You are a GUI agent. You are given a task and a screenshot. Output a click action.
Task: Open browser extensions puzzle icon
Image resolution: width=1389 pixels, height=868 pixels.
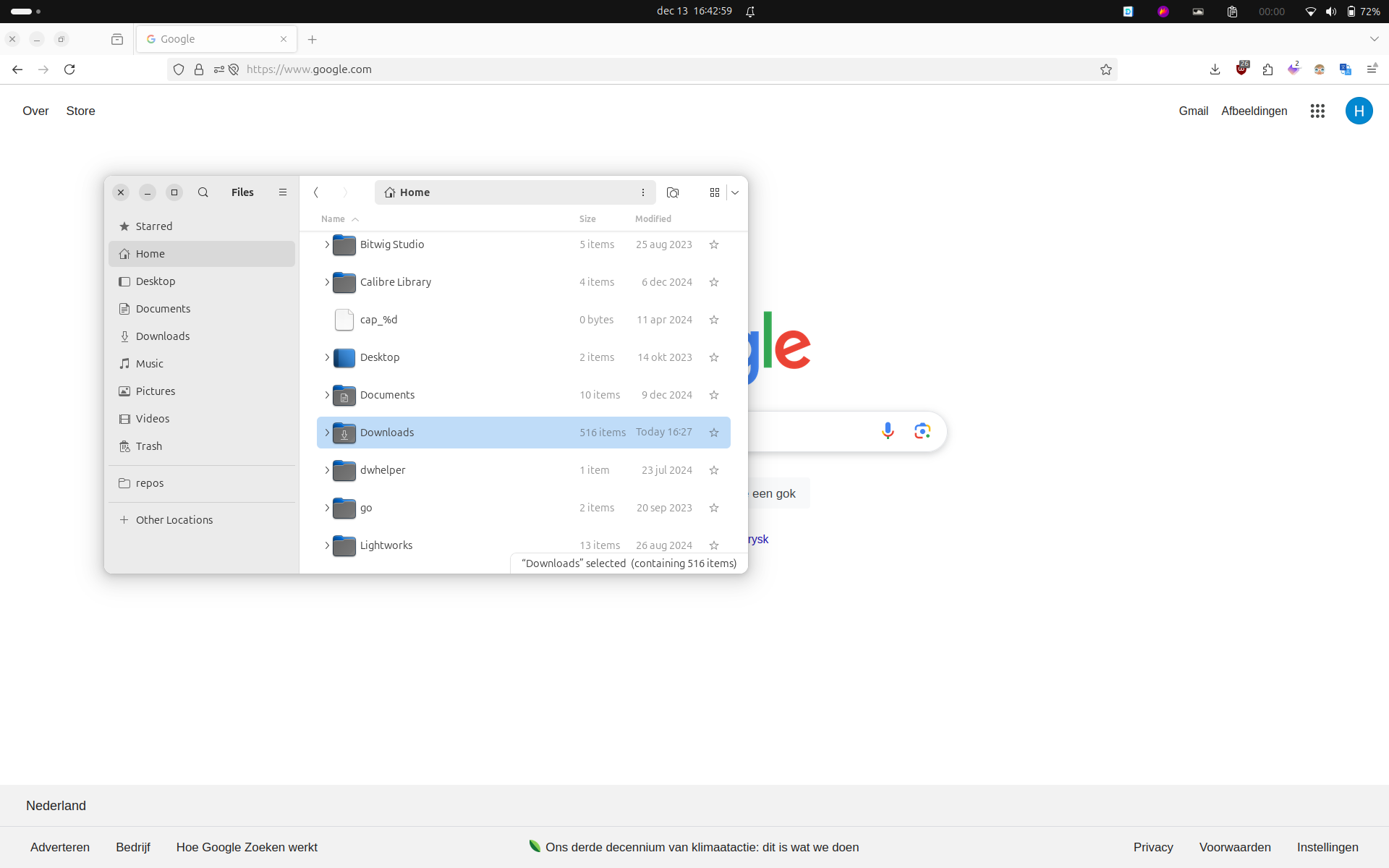pyautogui.click(x=1267, y=69)
